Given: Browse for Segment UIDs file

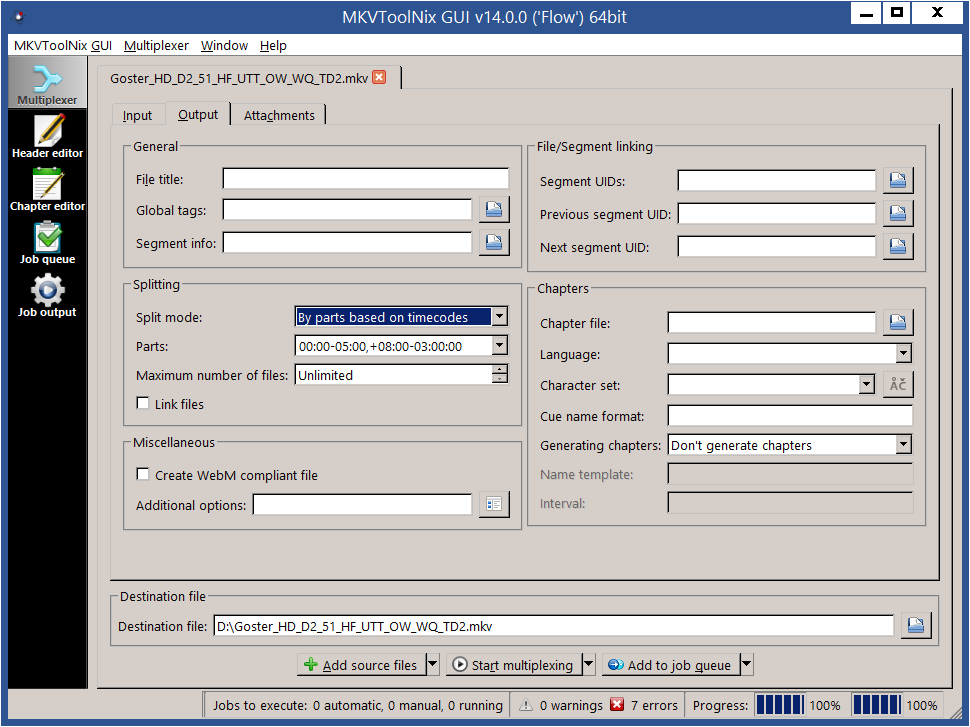Looking at the screenshot, I should [x=898, y=180].
